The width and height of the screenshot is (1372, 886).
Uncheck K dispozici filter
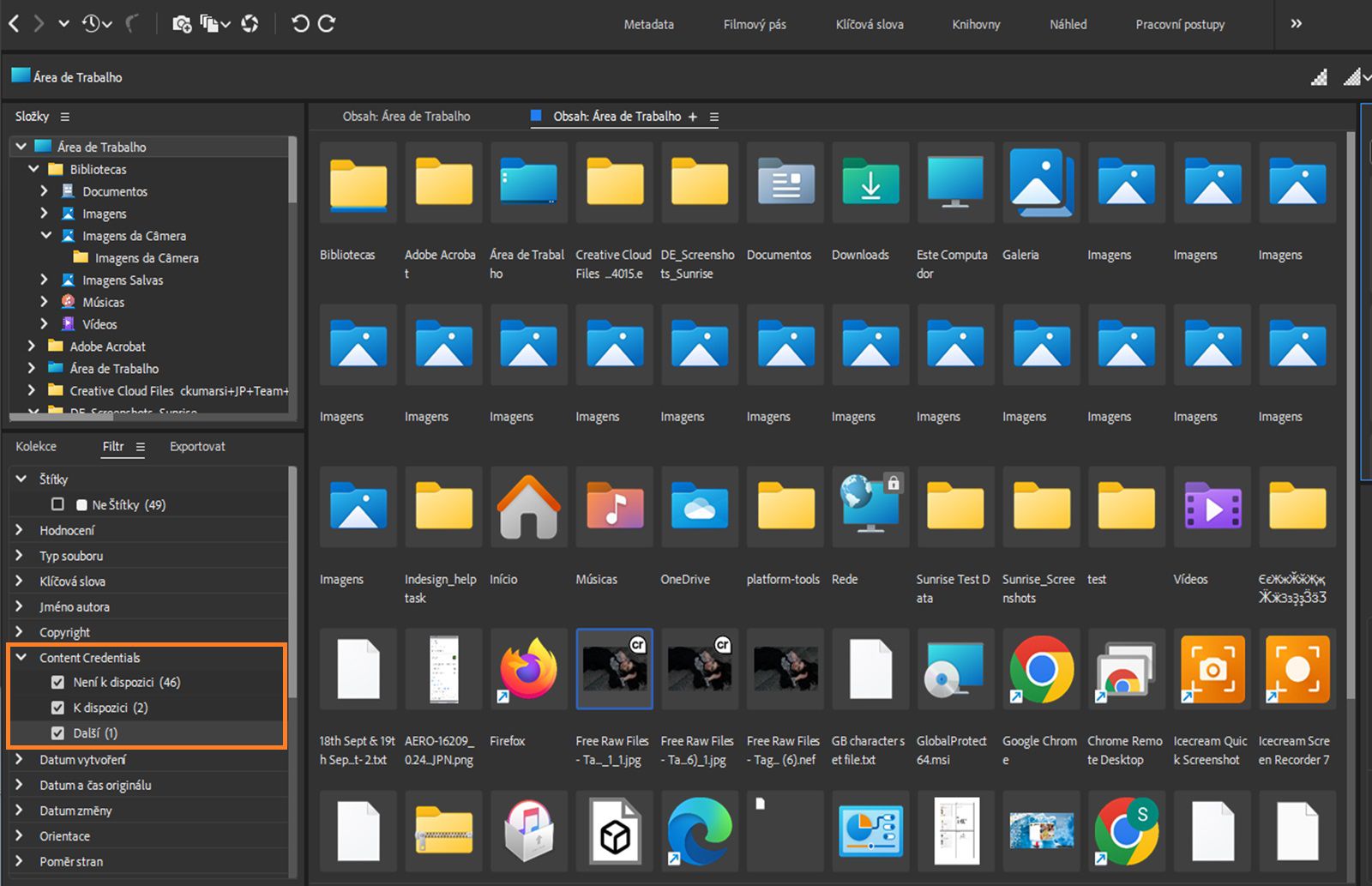tap(57, 708)
